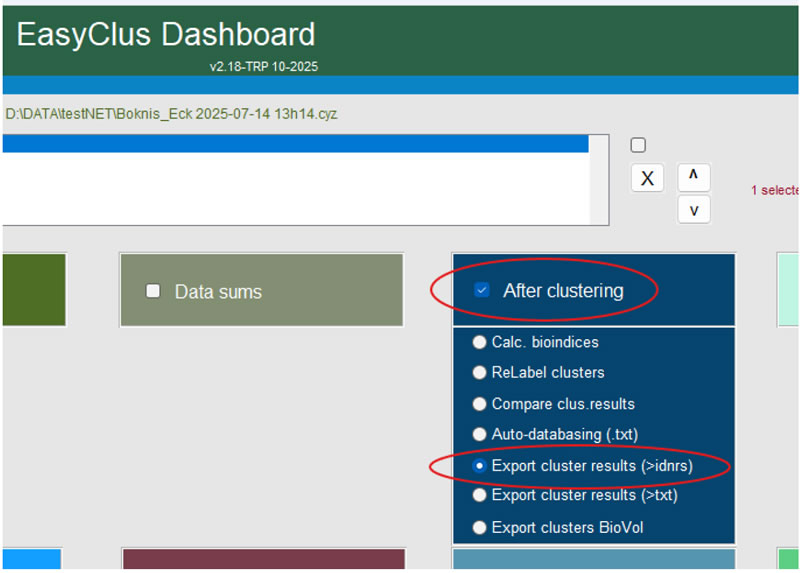Image resolution: width=800 pixels, height=573 pixels.
Task: Choose Export cluster results (>txt)
Action: (479, 495)
